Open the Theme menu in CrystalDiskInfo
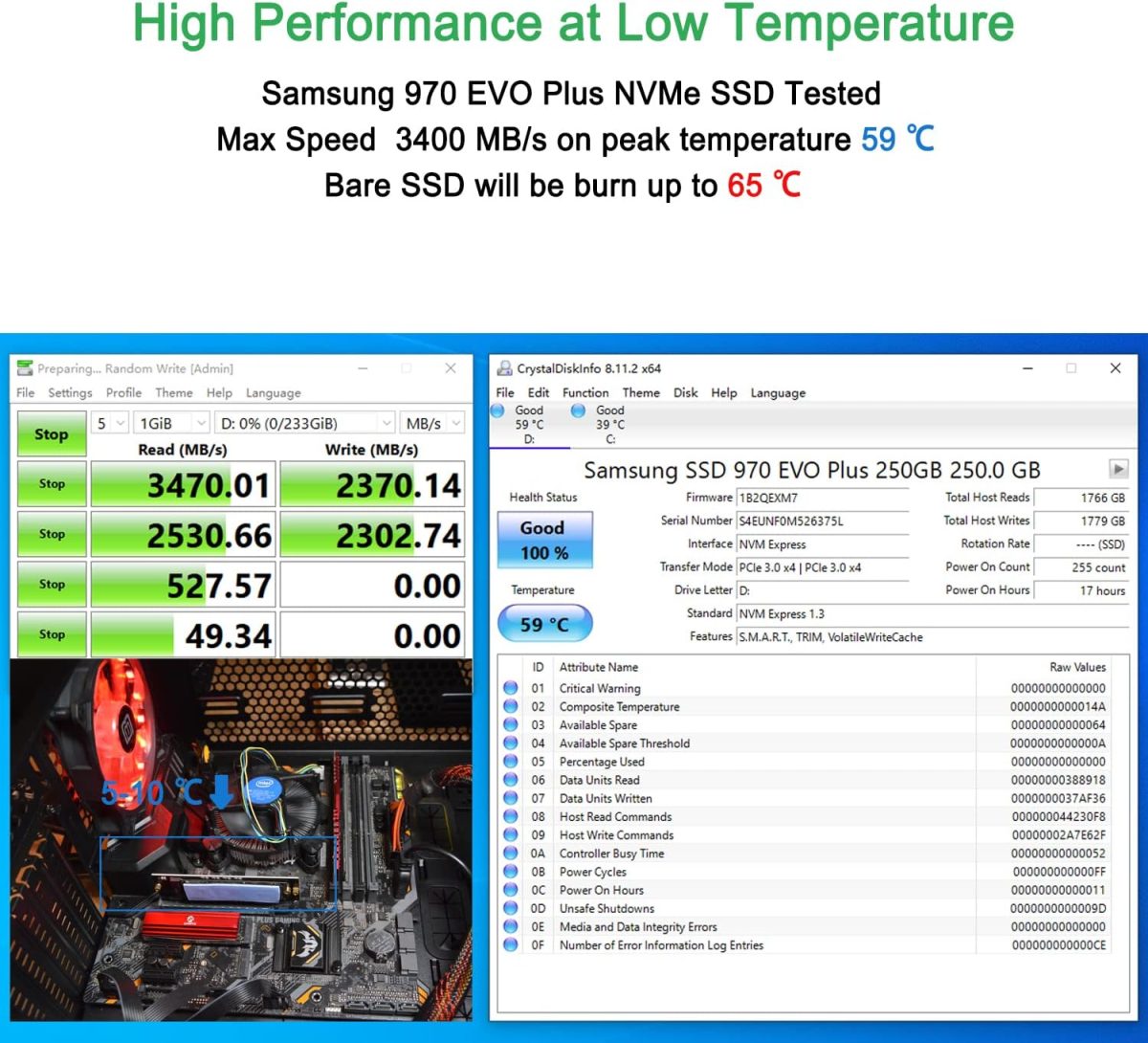This screenshot has height=1043, width=1148. pyautogui.click(x=641, y=392)
